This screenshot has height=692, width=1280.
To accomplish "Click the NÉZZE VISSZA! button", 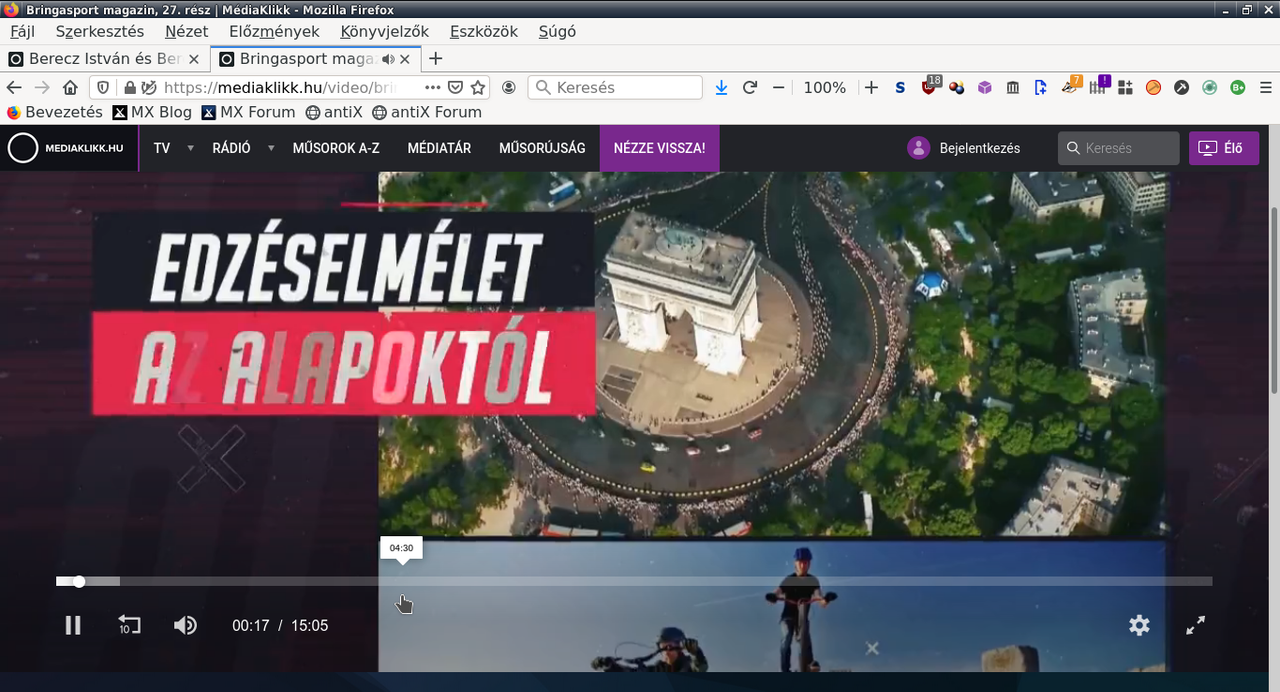I will [659, 148].
